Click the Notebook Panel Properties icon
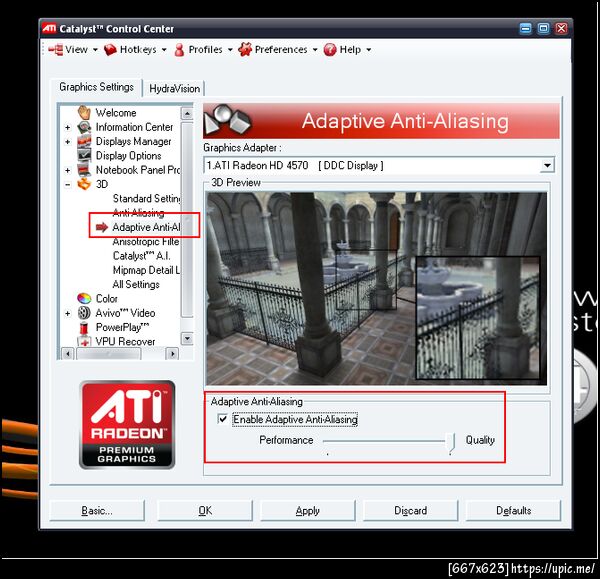 click(84, 170)
